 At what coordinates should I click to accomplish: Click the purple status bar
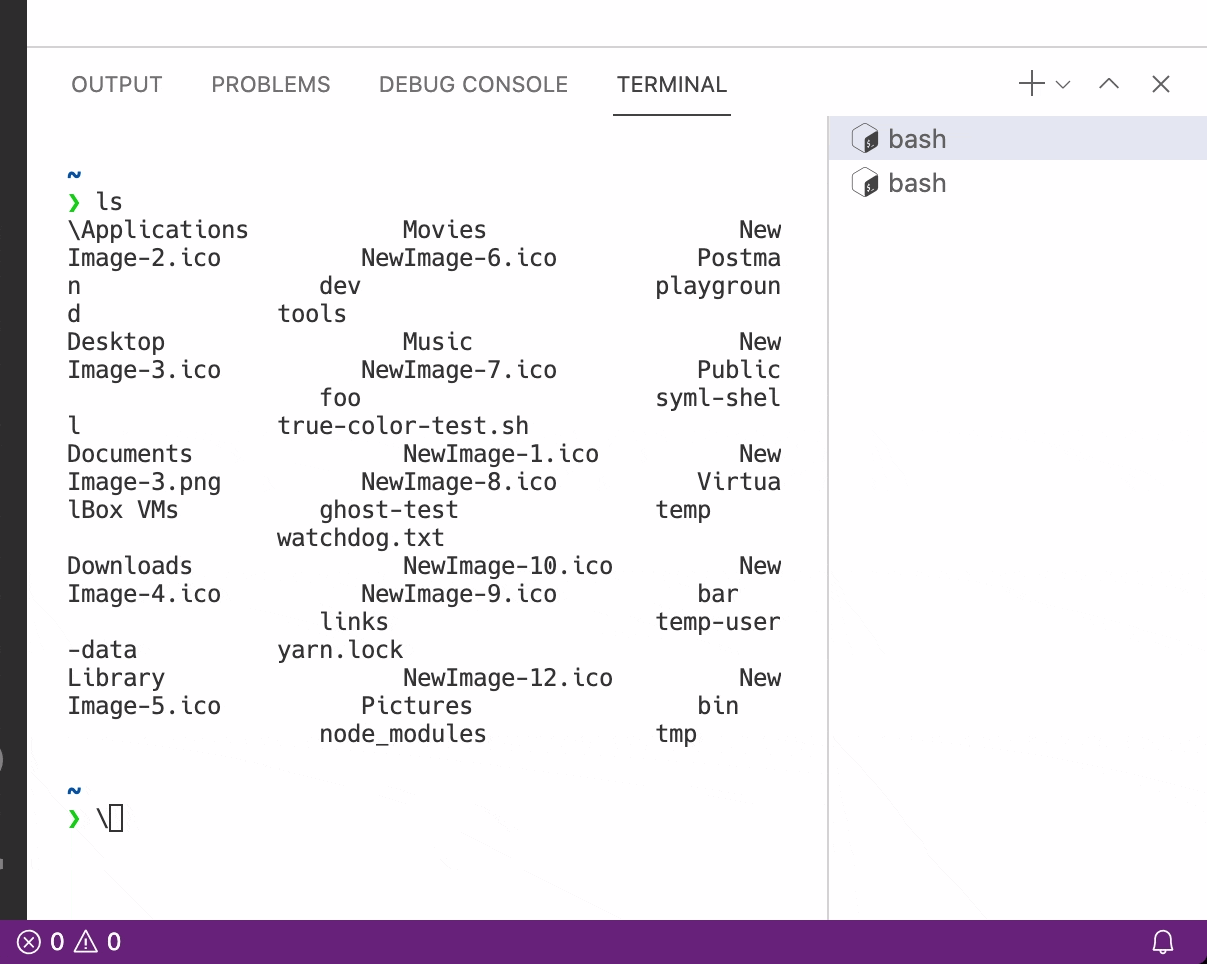600,941
